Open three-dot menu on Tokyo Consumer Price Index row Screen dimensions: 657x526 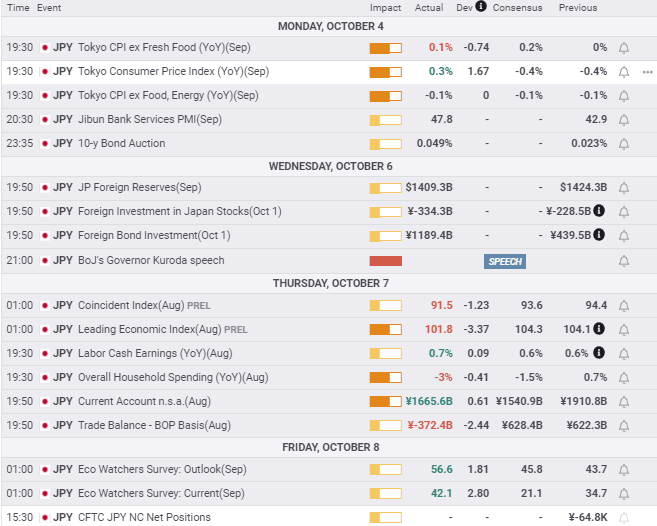(x=646, y=72)
